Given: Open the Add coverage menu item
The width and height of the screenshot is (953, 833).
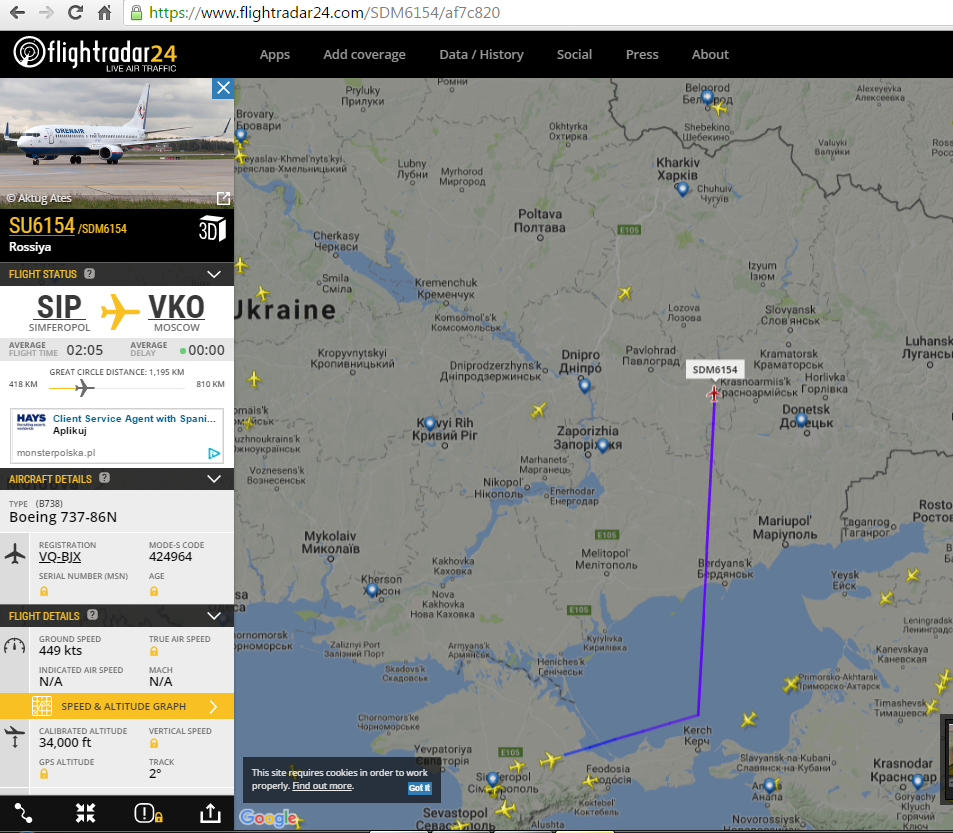Looking at the screenshot, I should click(x=364, y=55).
